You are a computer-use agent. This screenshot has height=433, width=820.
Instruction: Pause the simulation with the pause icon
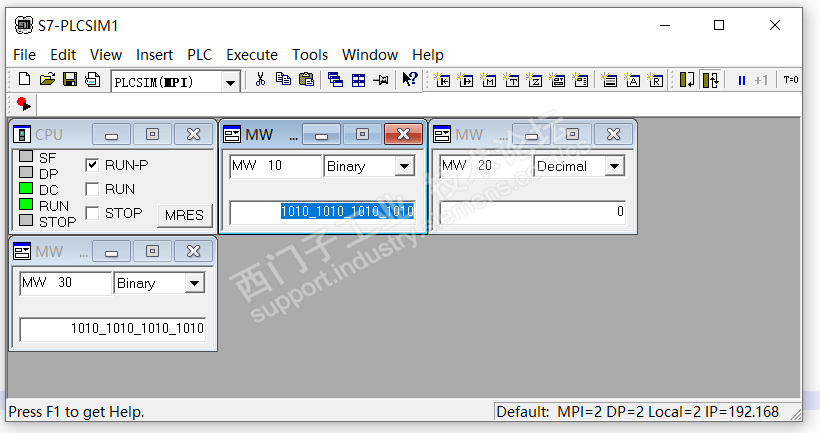click(x=742, y=80)
